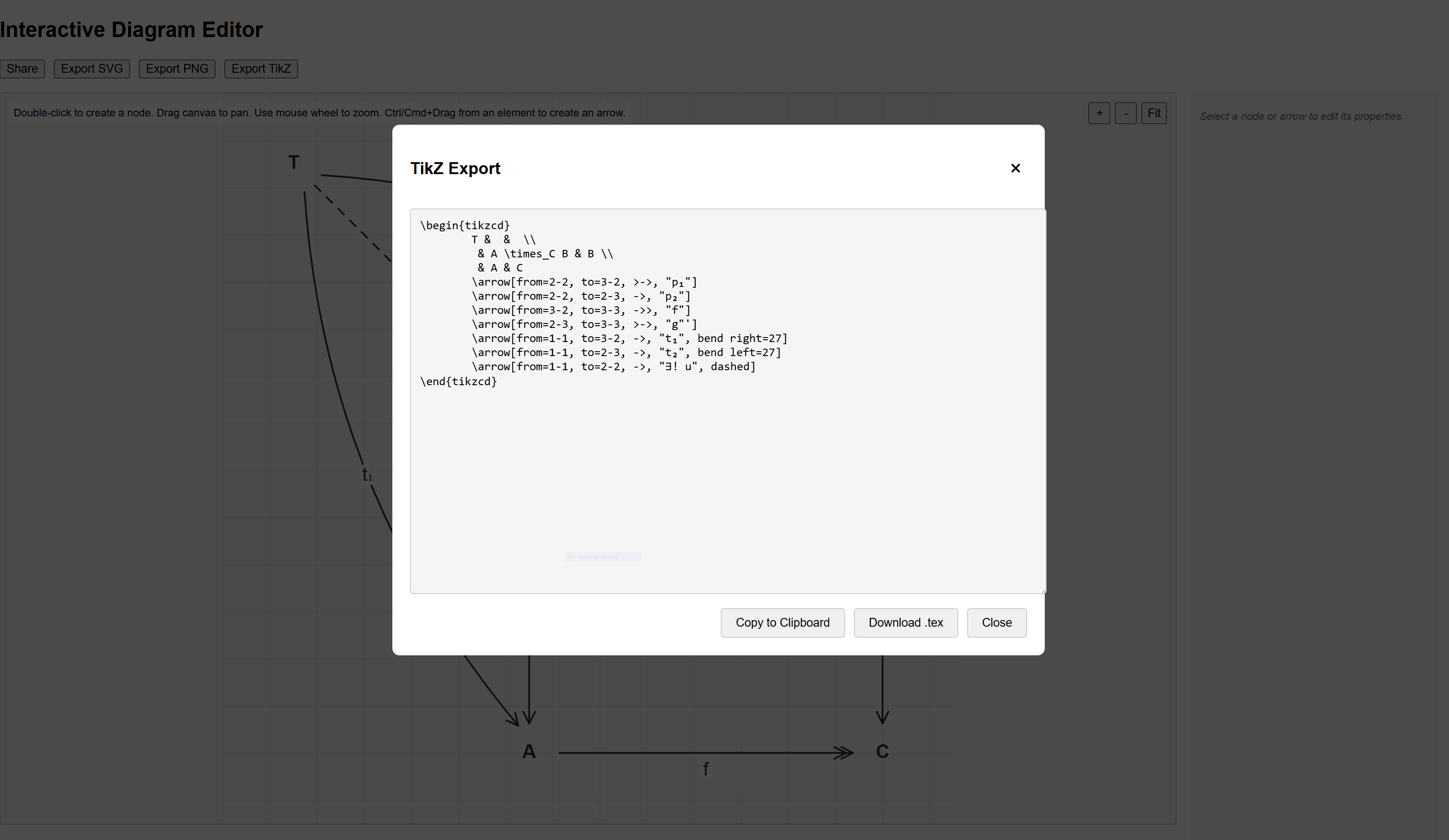
Task: Click the dashed arrow line "∃! u"
Action: click(x=614, y=366)
